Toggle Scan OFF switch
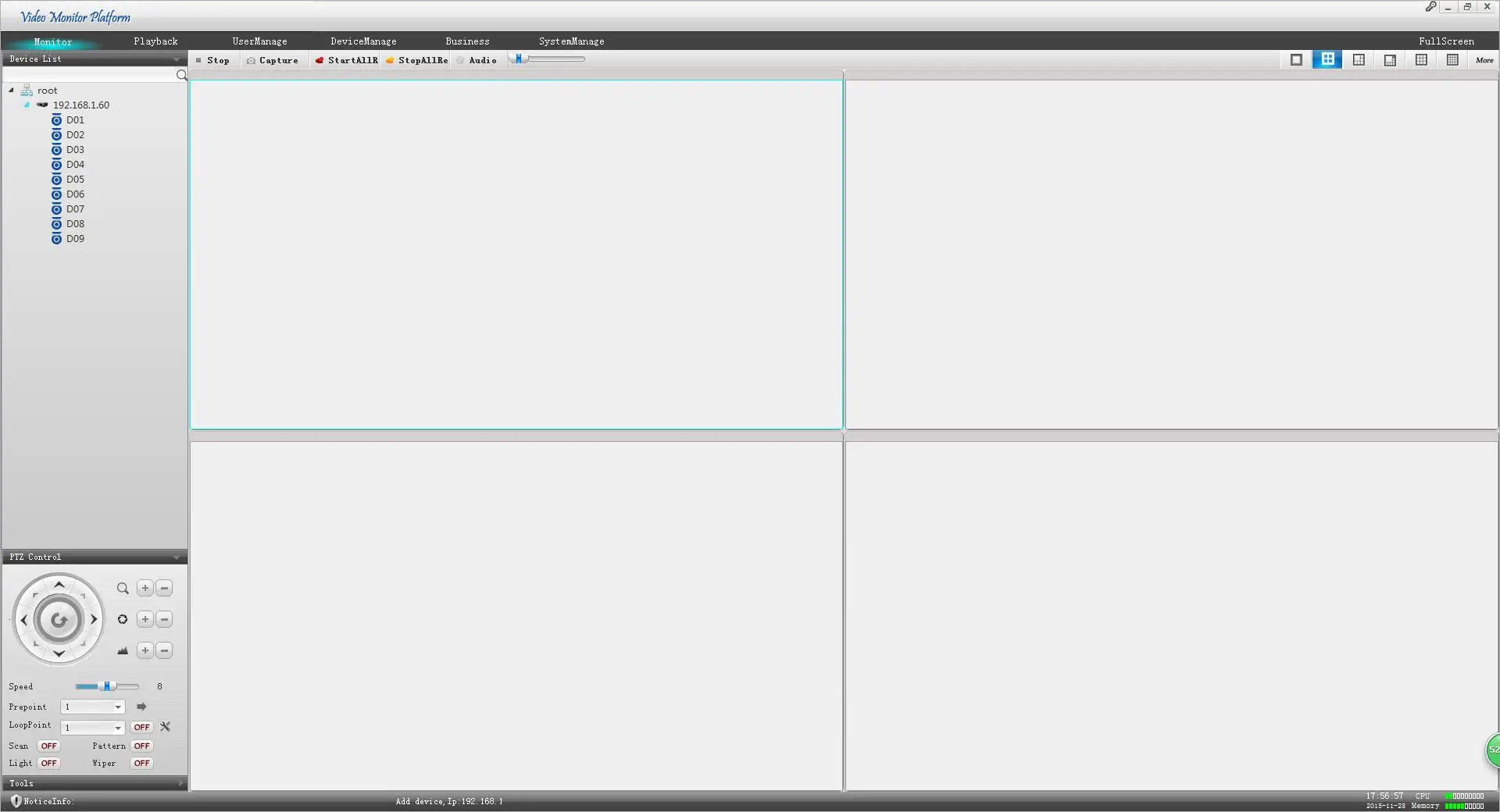 point(48,746)
